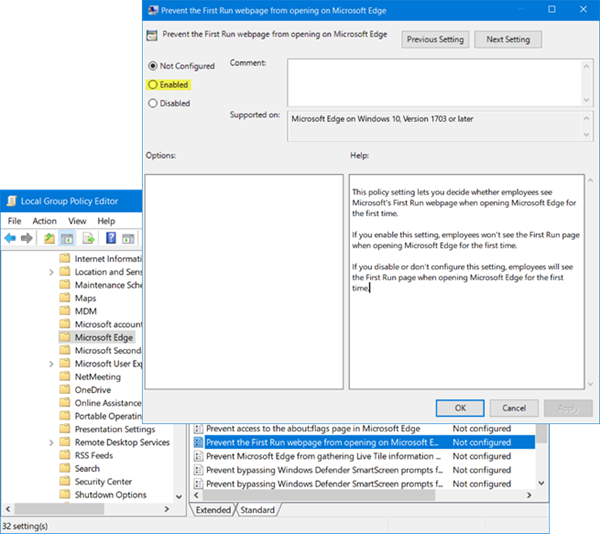Viewport: 600px width, 534px height.
Task: Click the tree pane horizontal scrollbar thumb
Action: click(59, 509)
